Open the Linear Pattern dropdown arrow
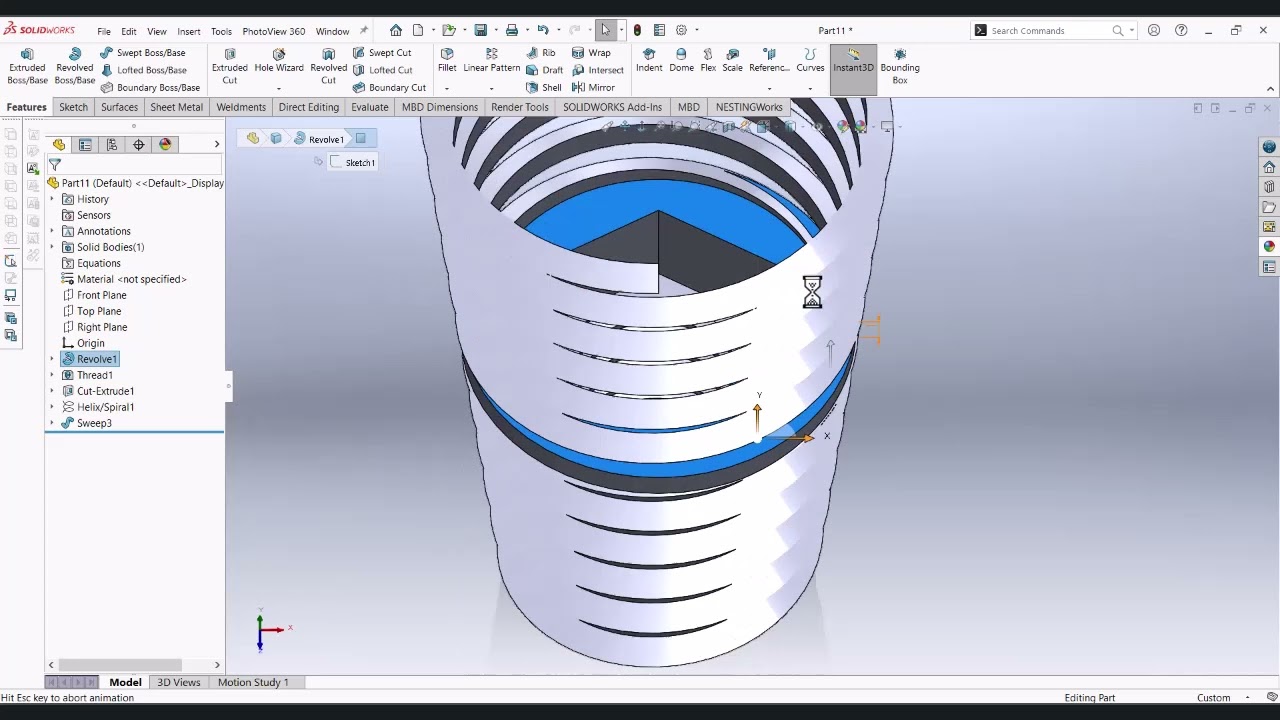This screenshot has width=1280, height=720. 491,88
